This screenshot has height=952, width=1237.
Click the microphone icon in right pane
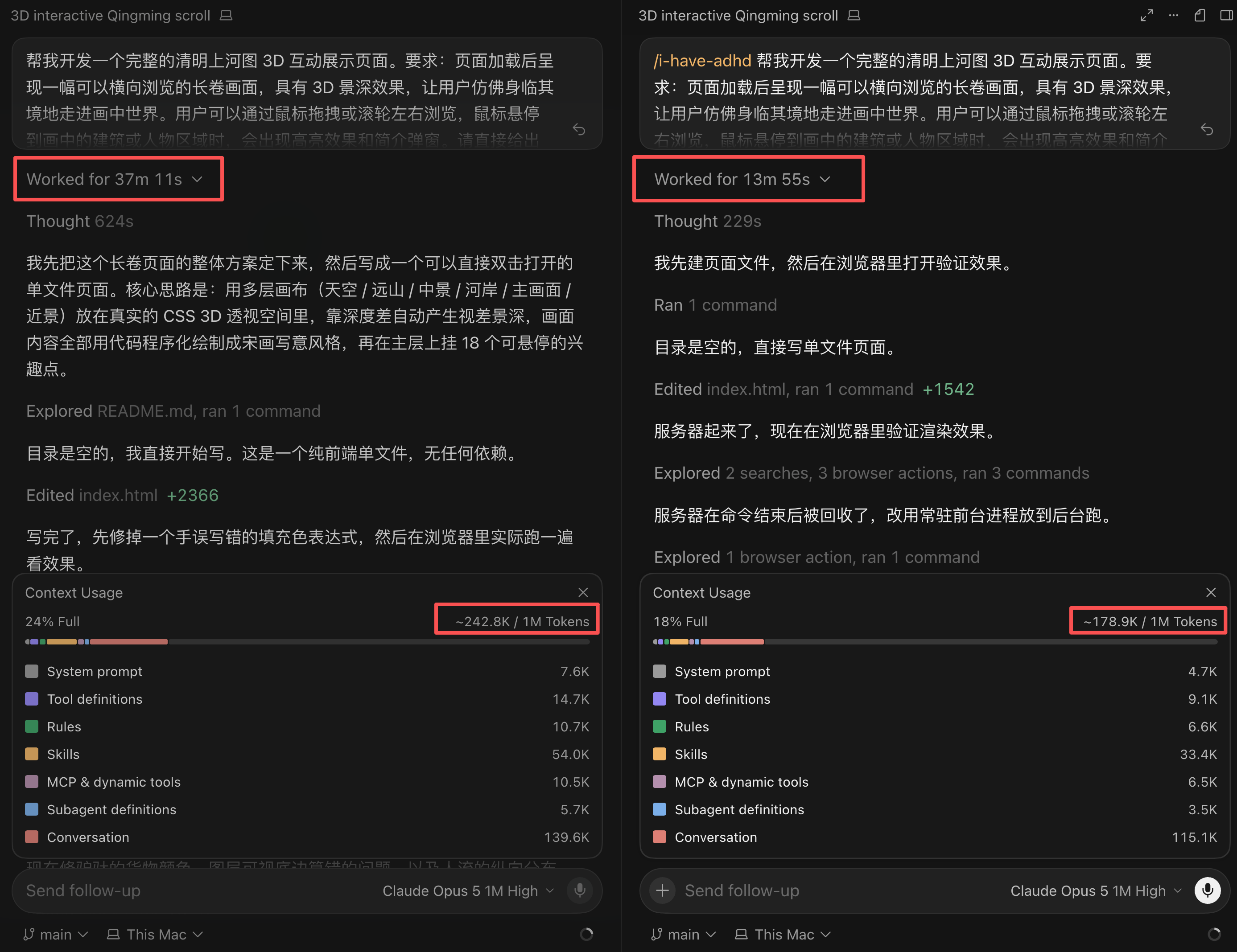click(1207, 890)
